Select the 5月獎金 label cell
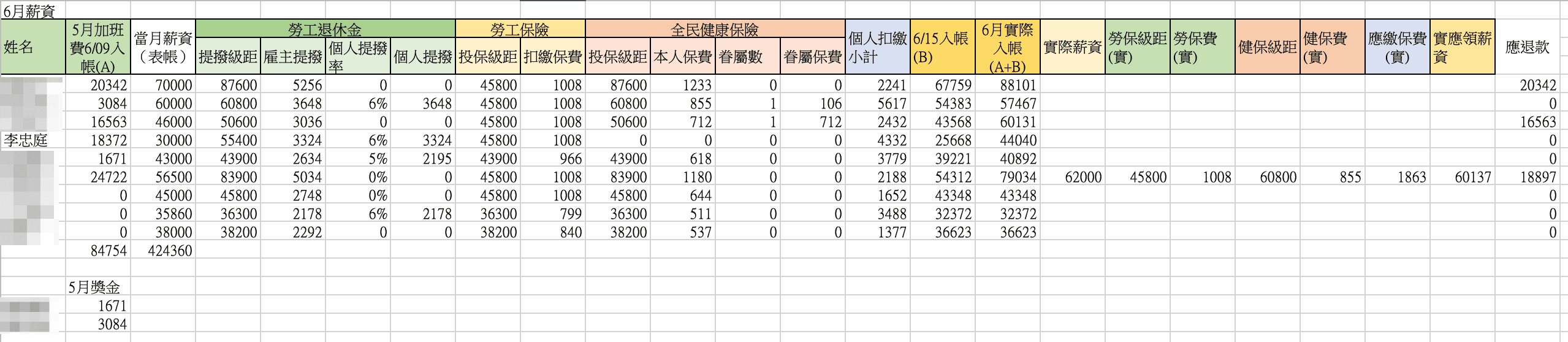The height and width of the screenshot is (342, 1568). click(98, 287)
